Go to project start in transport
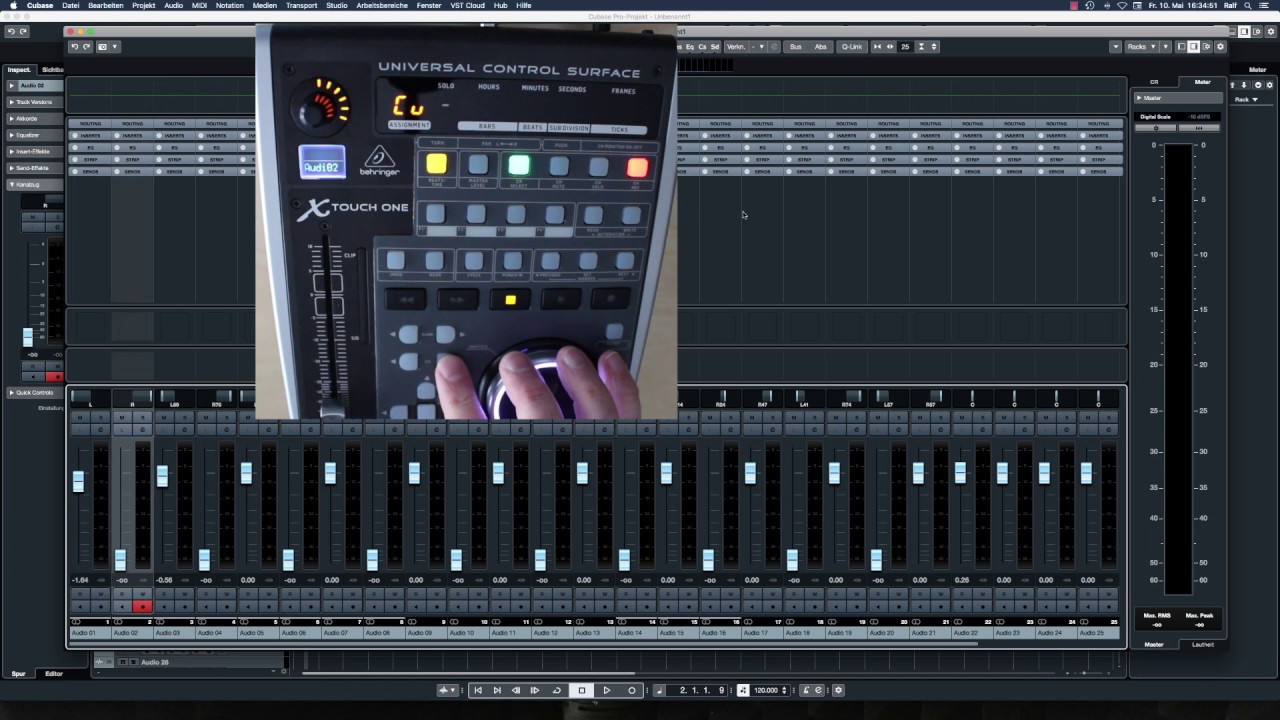1280x720 pixels. [x=478, y=690]
